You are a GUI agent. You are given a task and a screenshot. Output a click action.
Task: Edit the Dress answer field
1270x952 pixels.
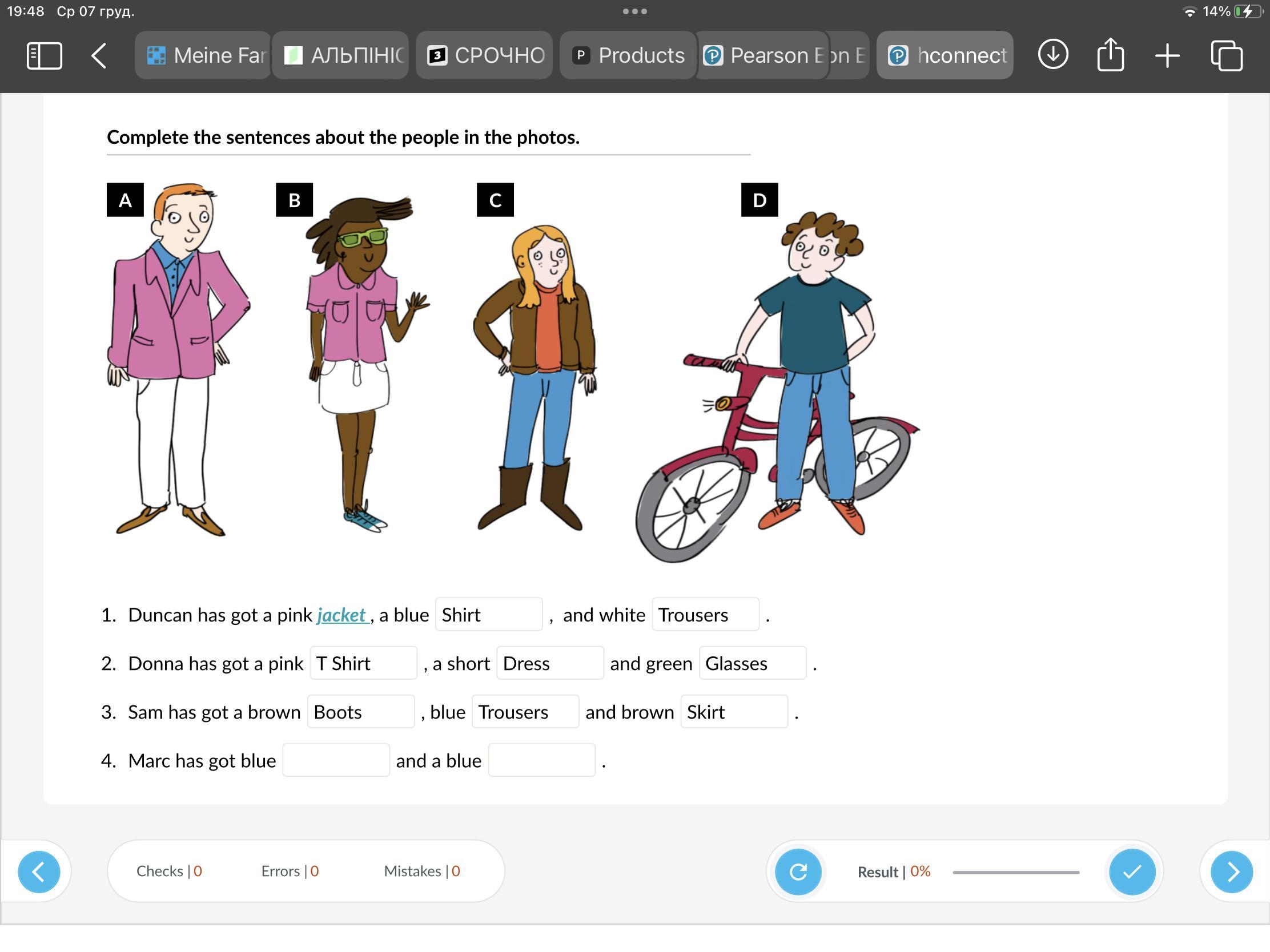coord(549,663)
